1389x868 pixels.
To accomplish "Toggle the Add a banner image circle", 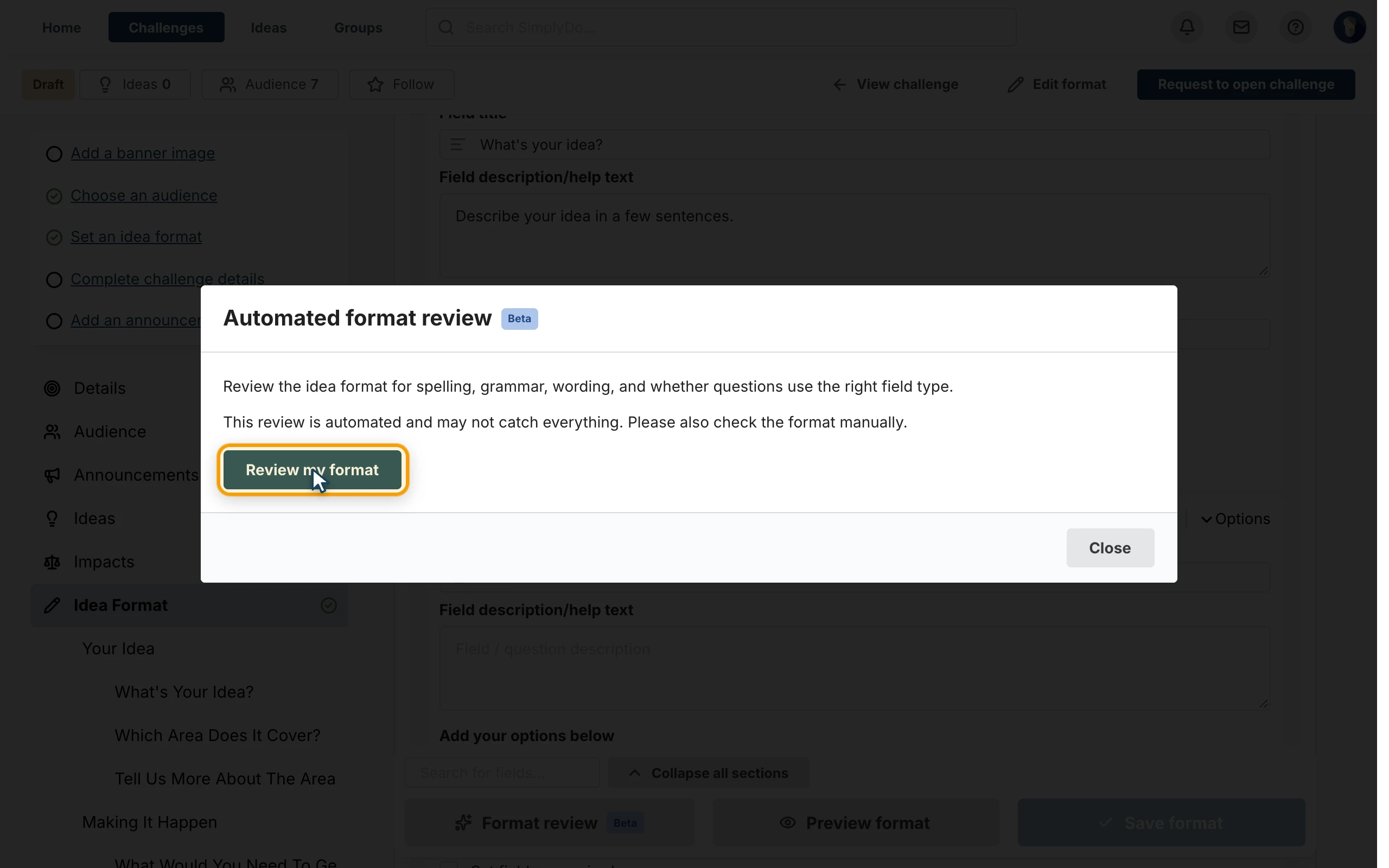I will coord(53,154).
